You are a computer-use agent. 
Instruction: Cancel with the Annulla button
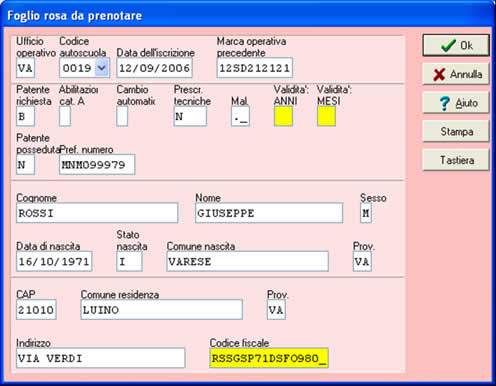coord(456,74)
